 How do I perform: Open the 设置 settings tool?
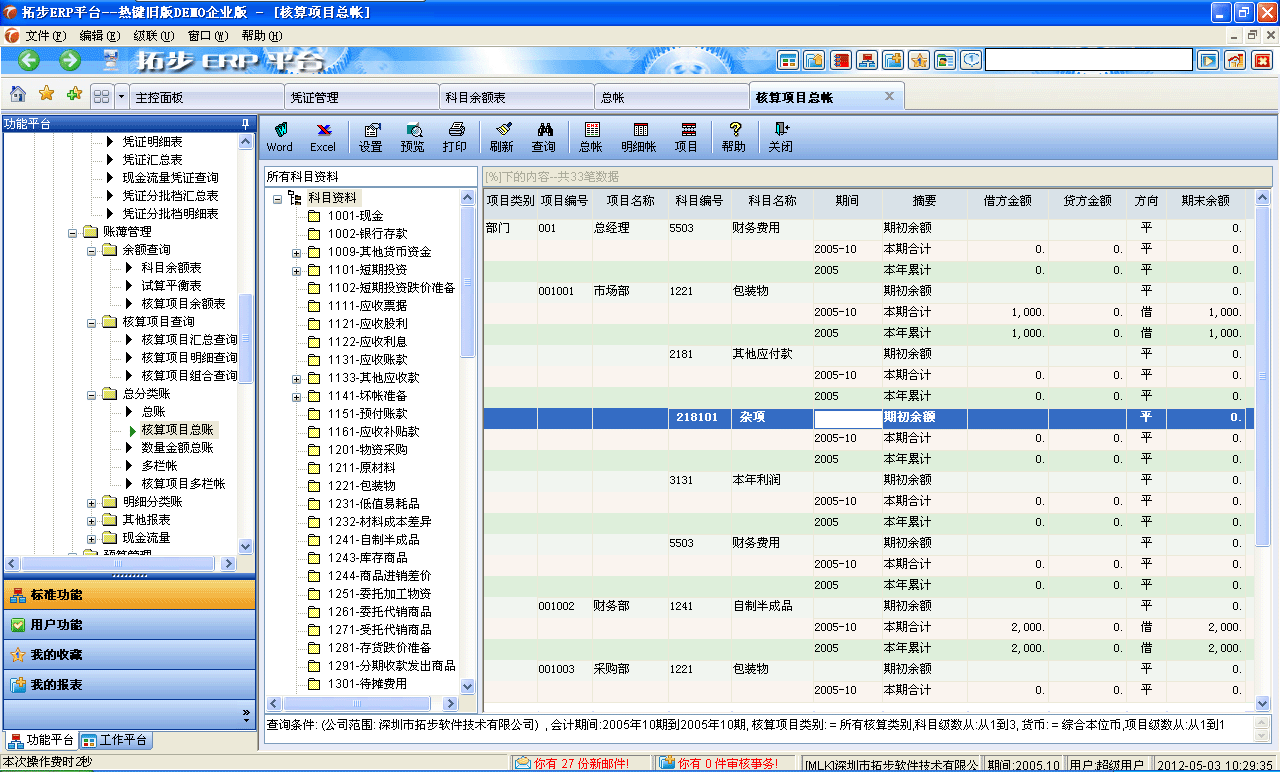point(371,137)
